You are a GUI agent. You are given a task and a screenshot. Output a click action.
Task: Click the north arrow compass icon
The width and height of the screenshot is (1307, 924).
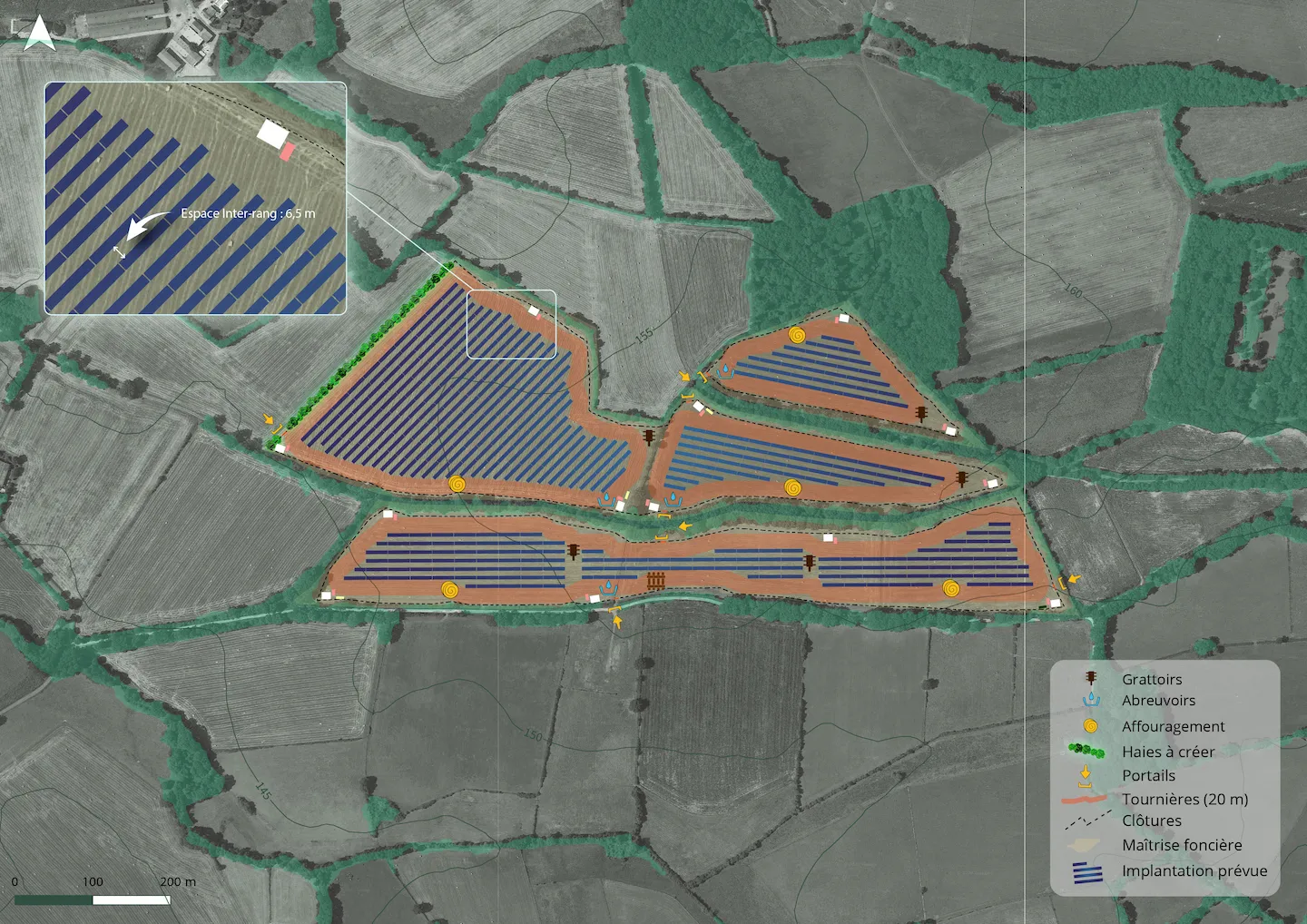38,33
